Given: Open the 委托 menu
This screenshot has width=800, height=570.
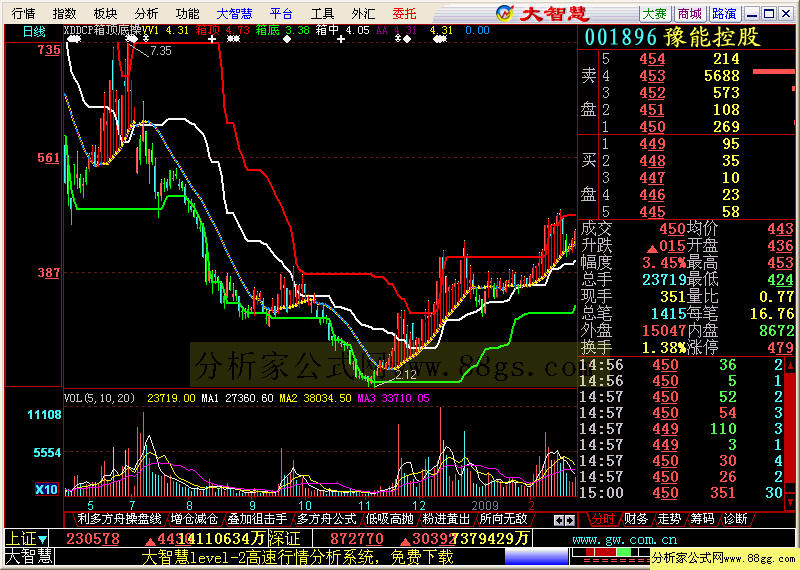Looking at the screenshot, I should pyautogui.click(x=405, y=14).
